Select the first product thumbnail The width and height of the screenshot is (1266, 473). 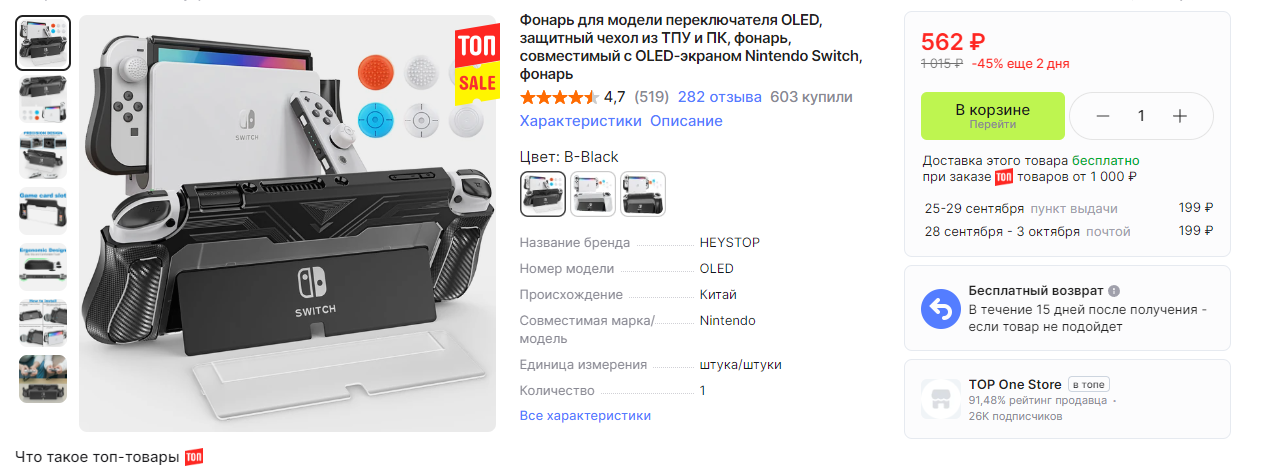43,43
